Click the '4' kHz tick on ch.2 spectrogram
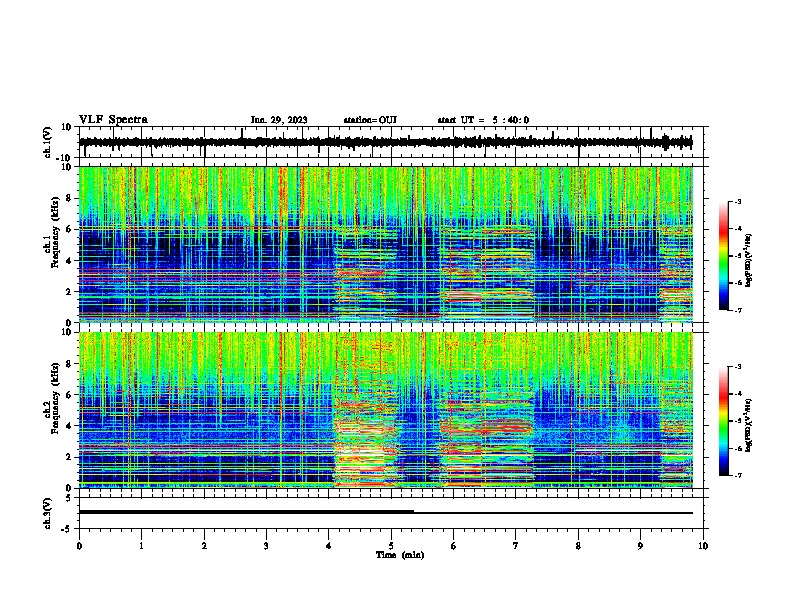The height and width of the screenshot is (612, 792). tap(69, 426)
